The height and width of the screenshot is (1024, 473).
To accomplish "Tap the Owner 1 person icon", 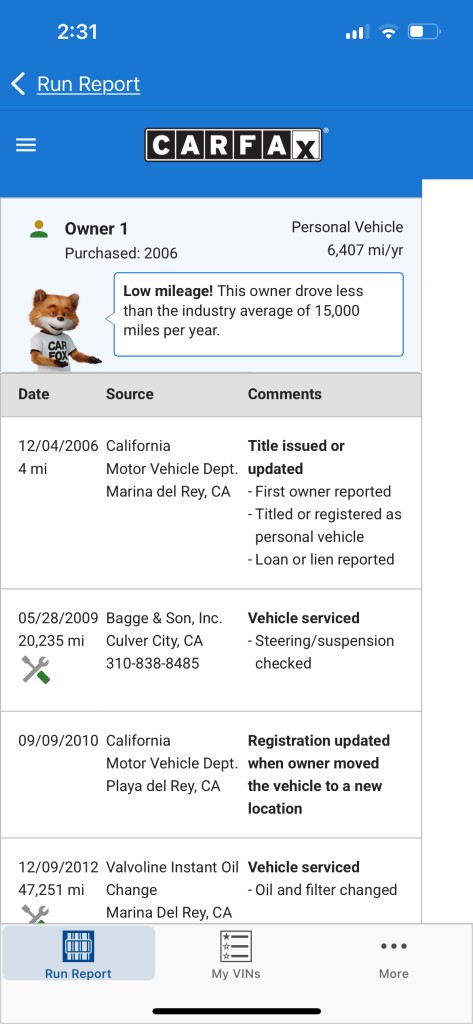I will (39, 229).
